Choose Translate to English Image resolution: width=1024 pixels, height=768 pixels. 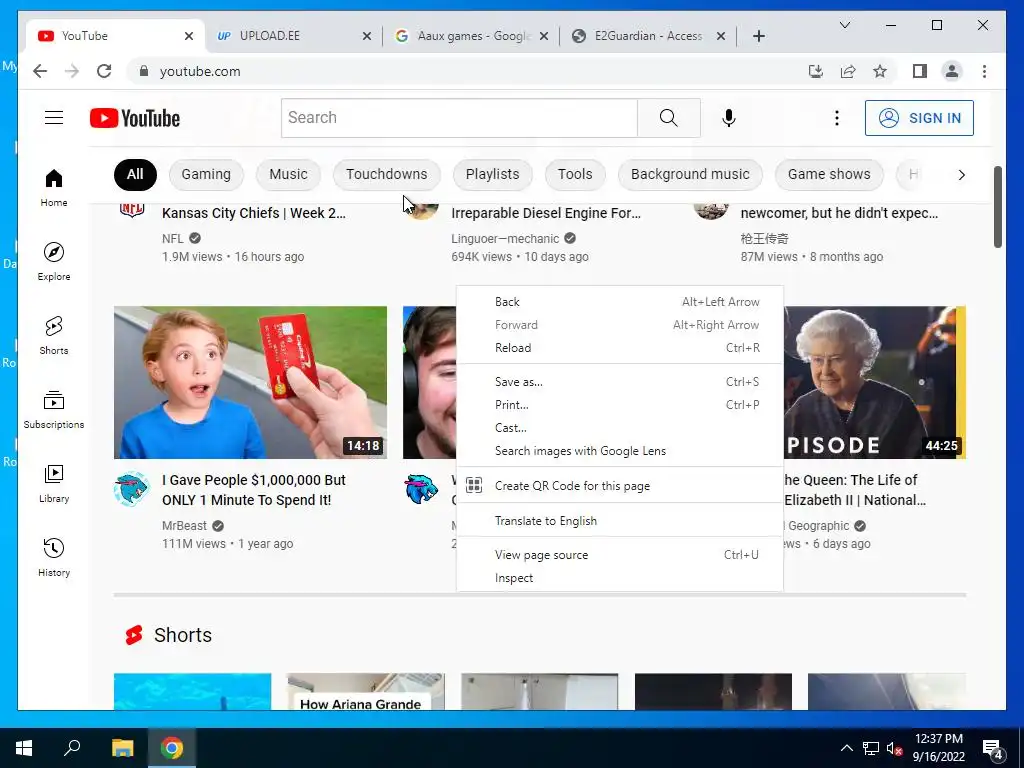pos(619,520)
